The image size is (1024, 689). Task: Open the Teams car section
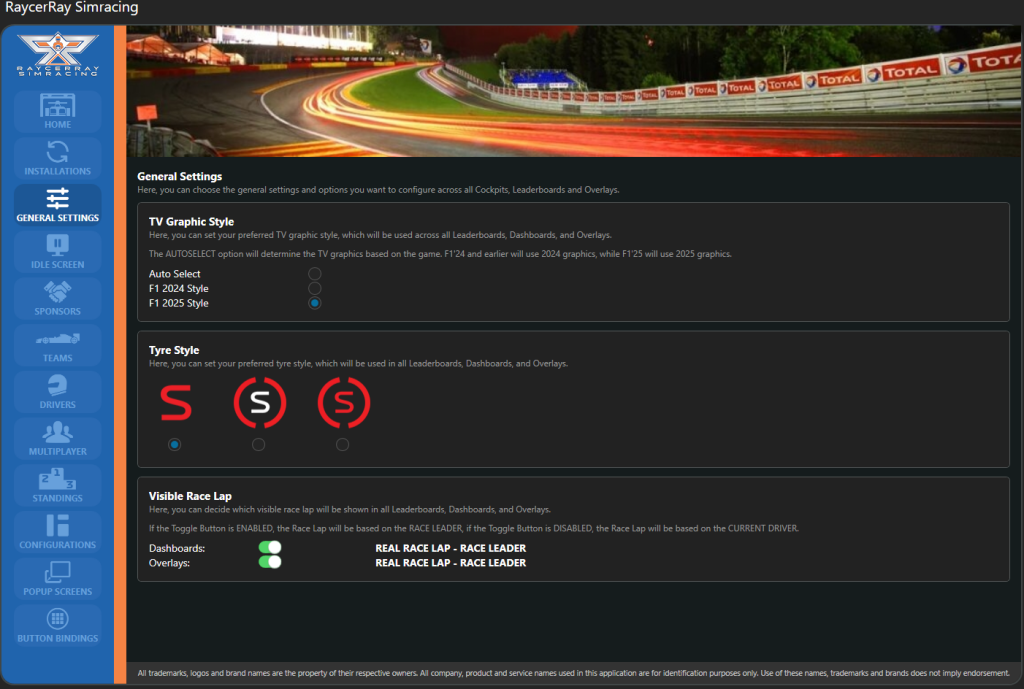pyautogui.click(x=57, y=345)
